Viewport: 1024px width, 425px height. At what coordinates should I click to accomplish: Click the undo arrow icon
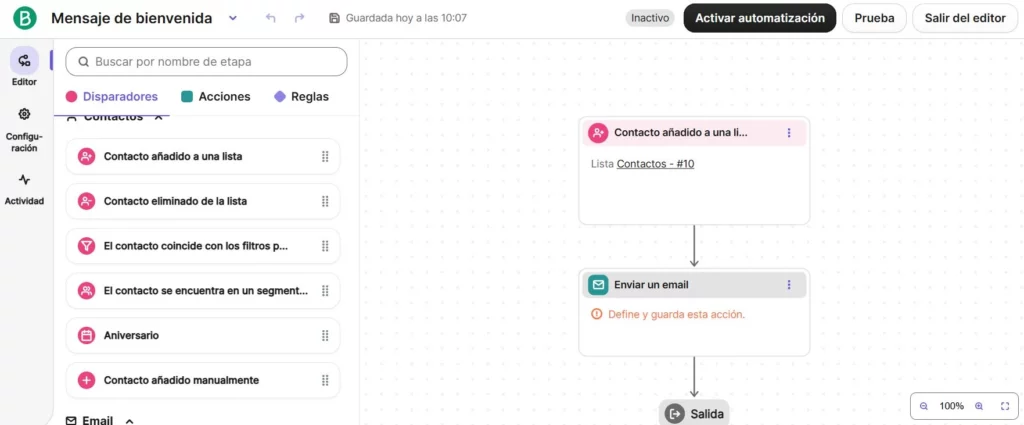(x=270, y=18)
